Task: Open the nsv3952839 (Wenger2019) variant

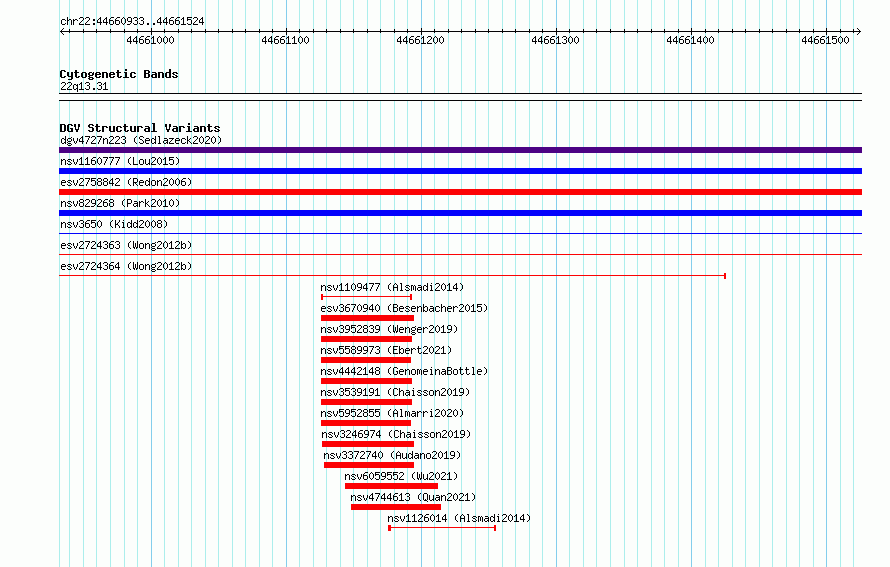Action: tap(389, 329)
